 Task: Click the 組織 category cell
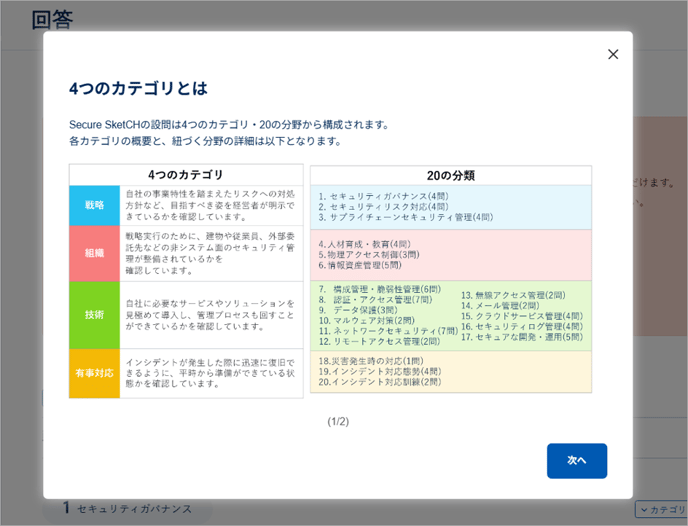click(x=94, y=253)
